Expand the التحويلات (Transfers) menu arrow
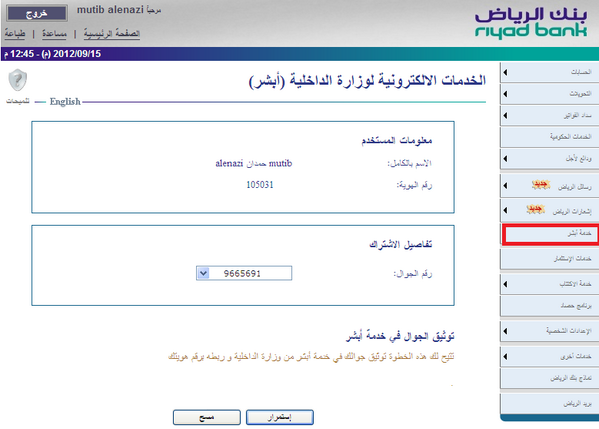The width and height of the screenshot is (599, 429). [x=505, y=94]
